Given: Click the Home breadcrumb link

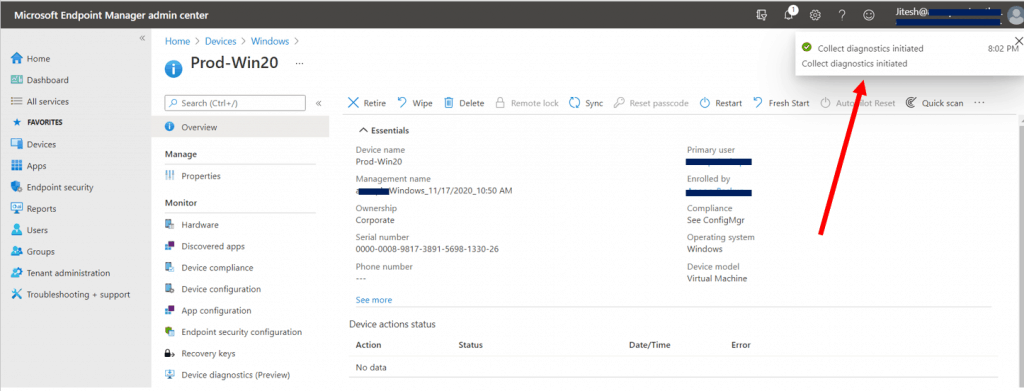Looking at the screenshot, I should point(177,41).
